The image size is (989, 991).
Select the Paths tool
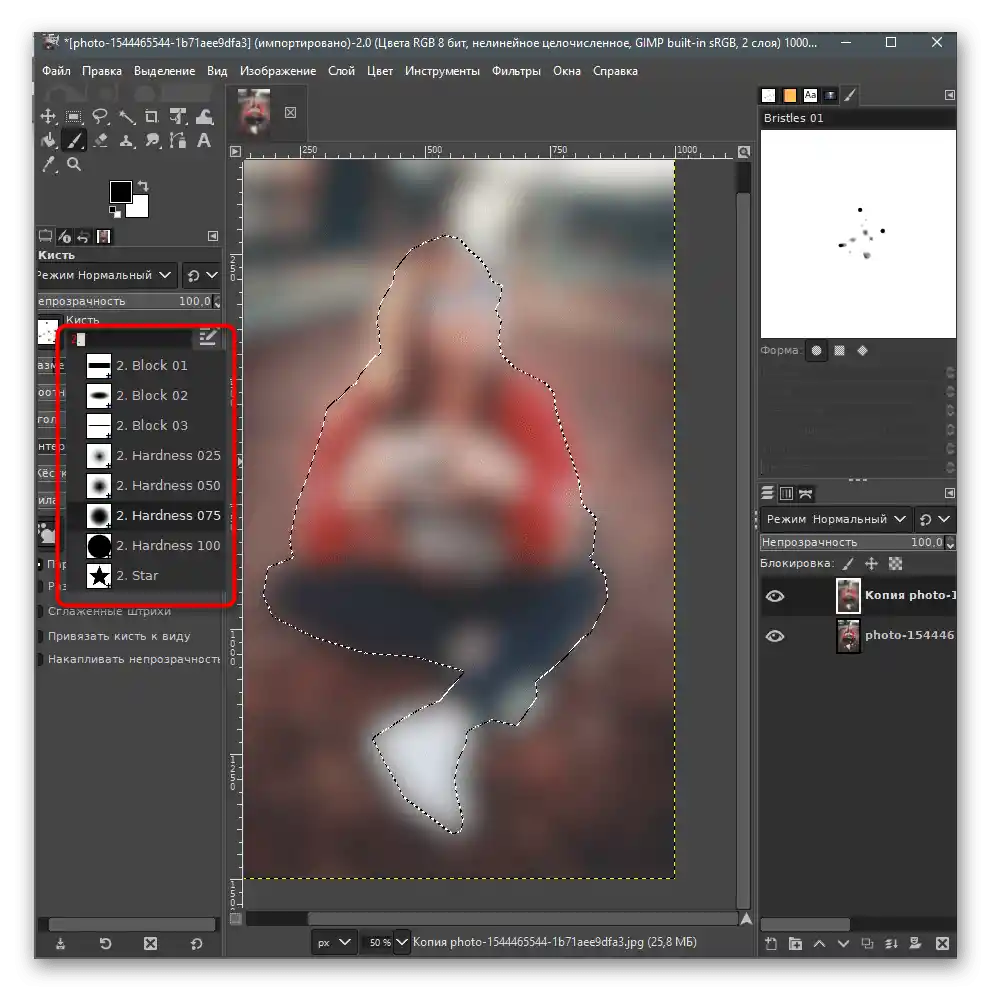click(178, 140)
